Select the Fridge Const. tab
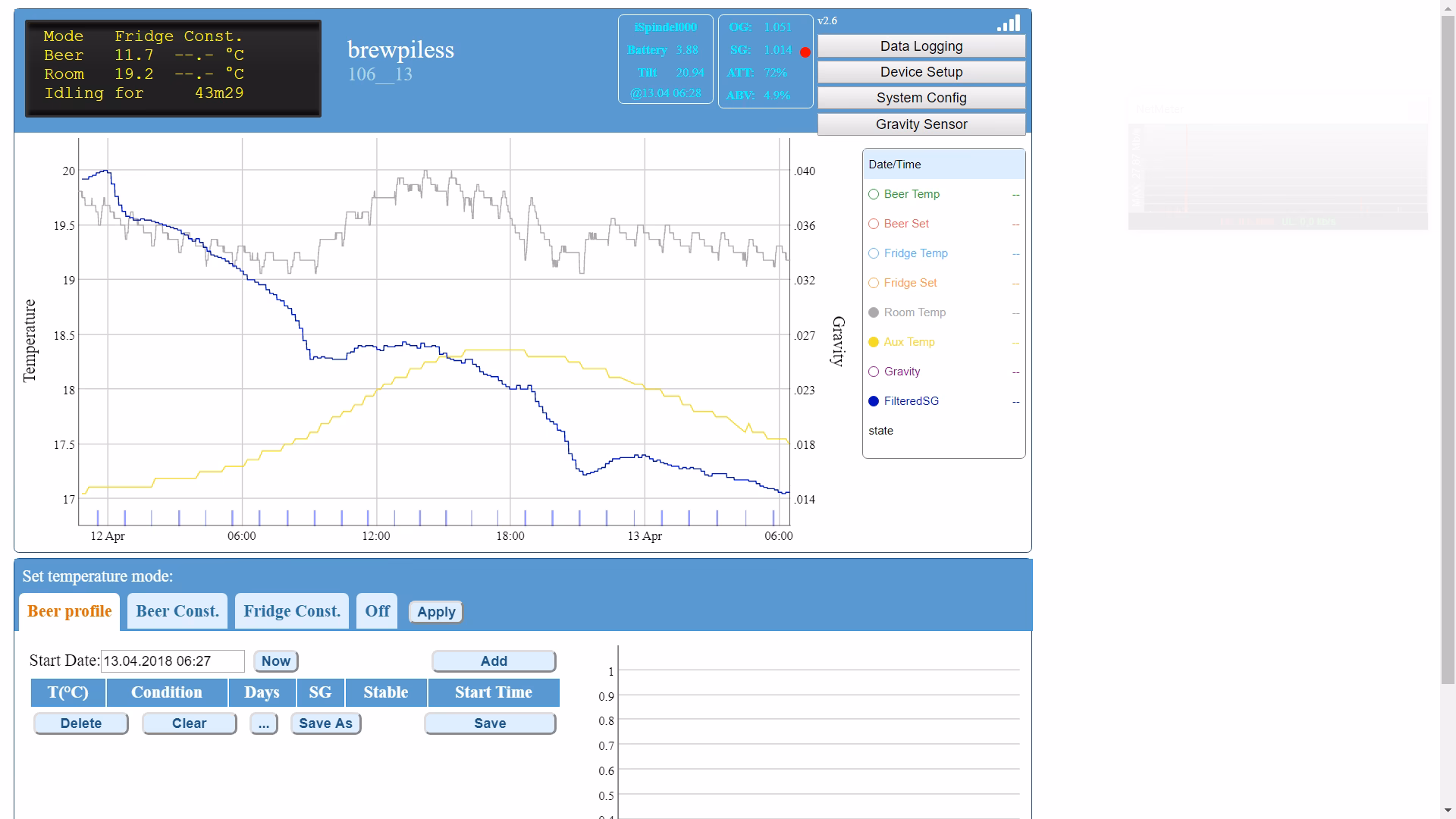 tap(292, 611)
